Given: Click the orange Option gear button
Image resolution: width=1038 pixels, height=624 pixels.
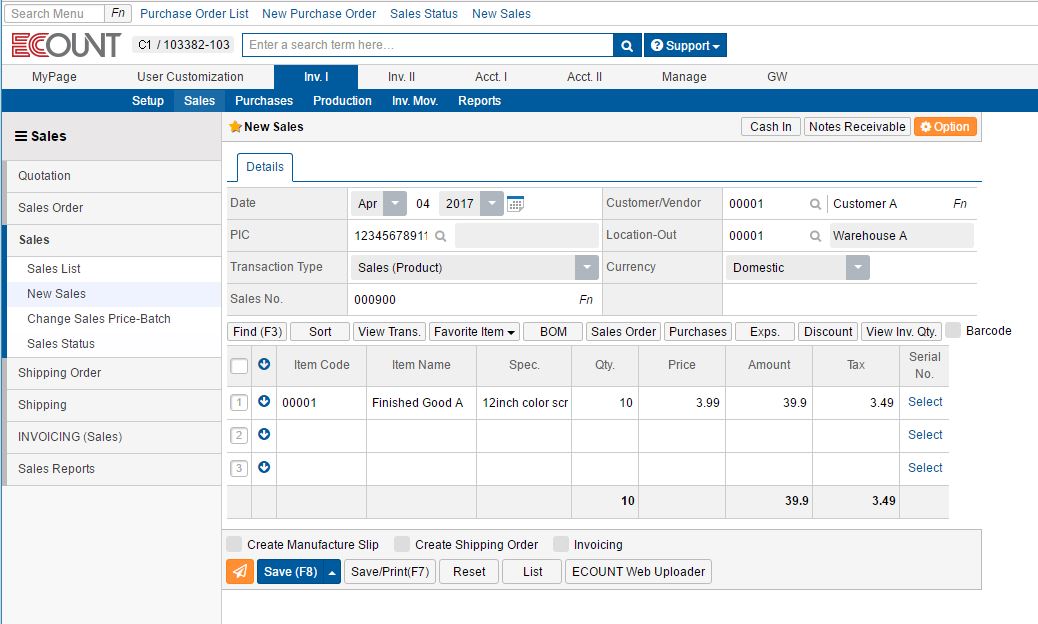Looking at the screenshot, I should pos(945,126).
